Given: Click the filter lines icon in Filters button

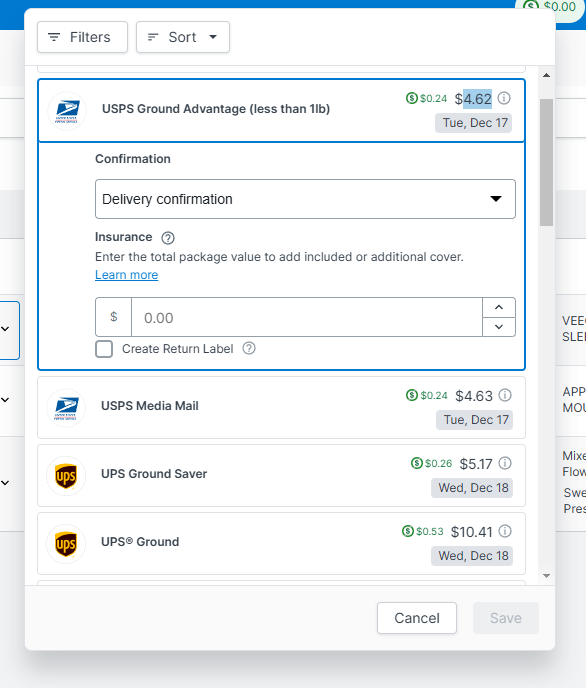Looking at the screenshot, I should click(54, 37).
